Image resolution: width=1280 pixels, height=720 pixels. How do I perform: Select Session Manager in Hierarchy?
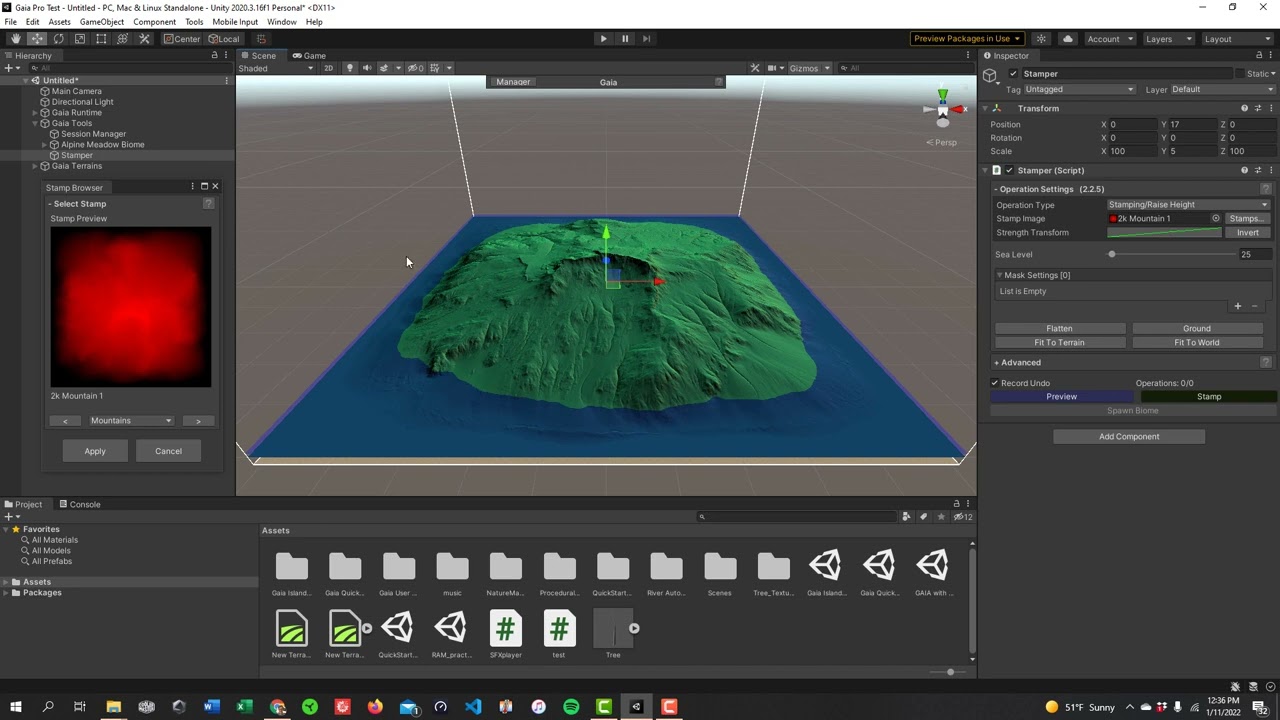(x=93, y=134)
